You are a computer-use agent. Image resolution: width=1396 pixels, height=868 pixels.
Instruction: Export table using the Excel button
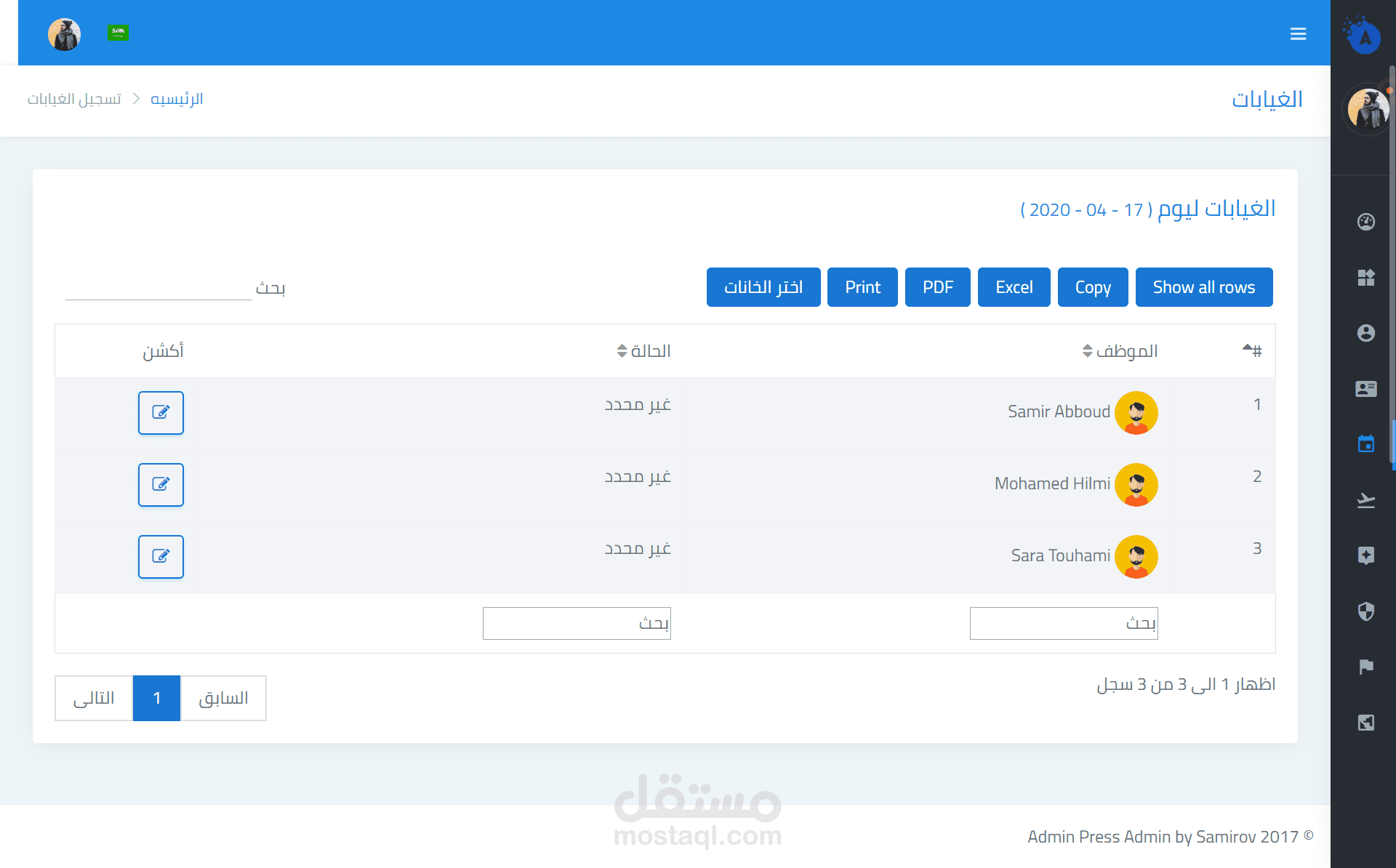point(1014,287)
